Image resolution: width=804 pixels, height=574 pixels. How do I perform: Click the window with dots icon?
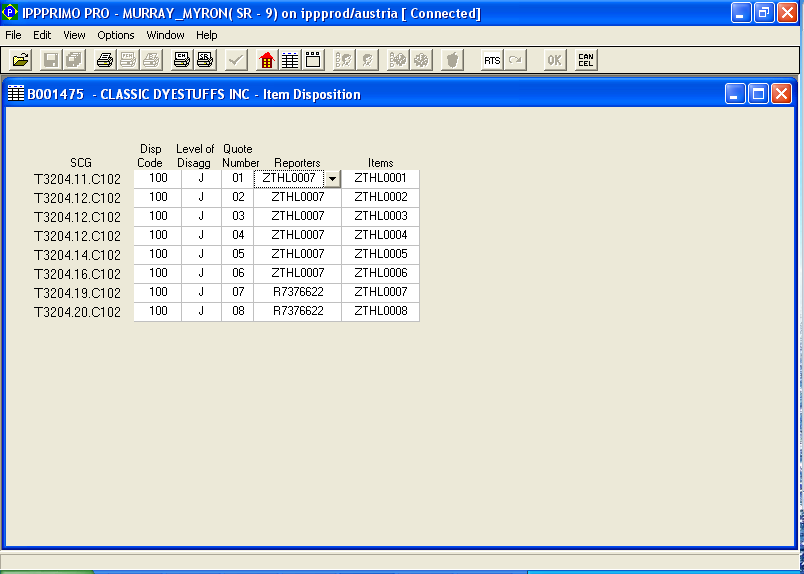tap(313, 61)
